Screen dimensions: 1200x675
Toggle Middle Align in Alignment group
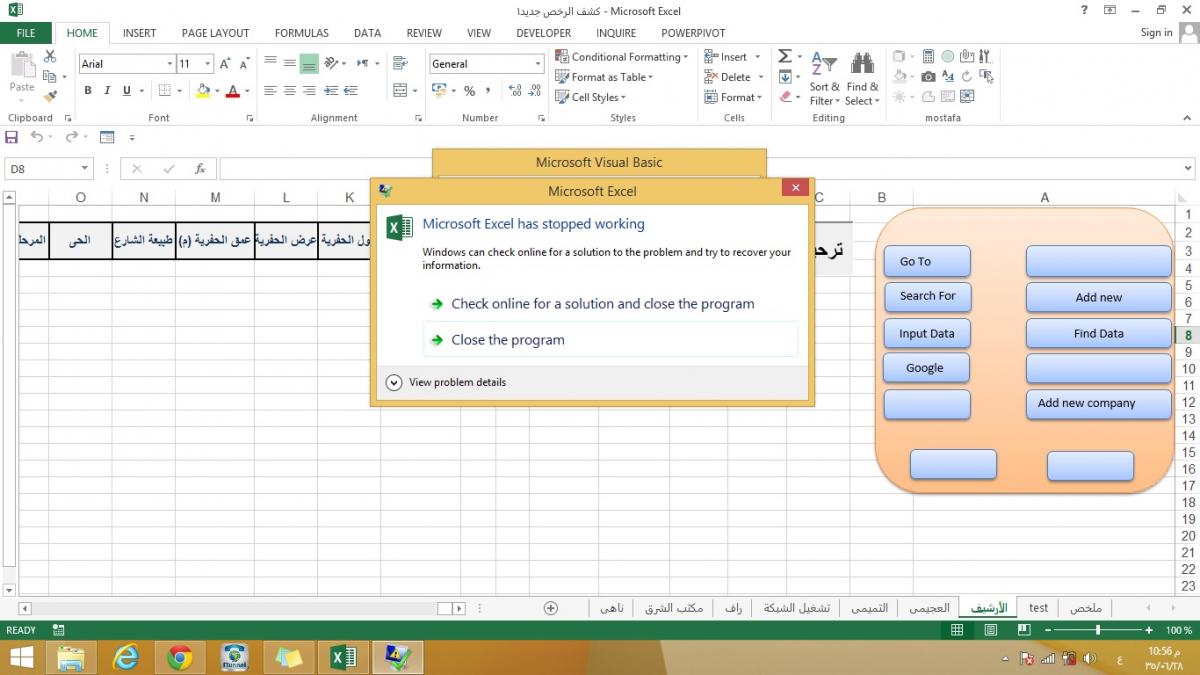pyautogui.click(x=290, y=63)
